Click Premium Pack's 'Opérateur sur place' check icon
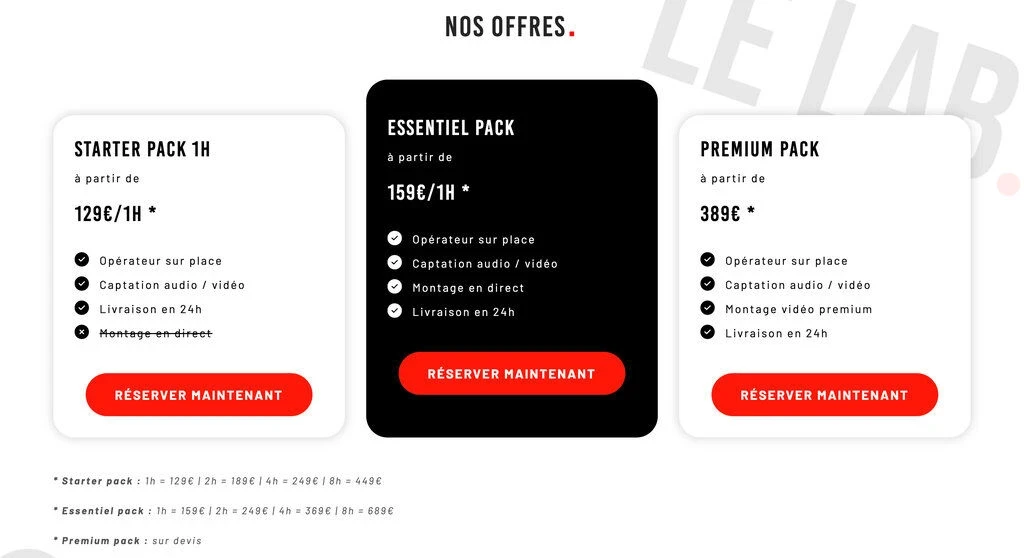This screenshot has width=1024, height=558. [x=708, y=260]
